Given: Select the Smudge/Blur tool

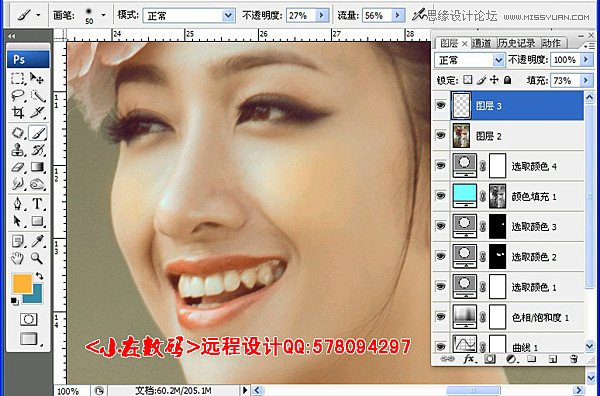Looking at the screenshot, I should pos(18,184).
